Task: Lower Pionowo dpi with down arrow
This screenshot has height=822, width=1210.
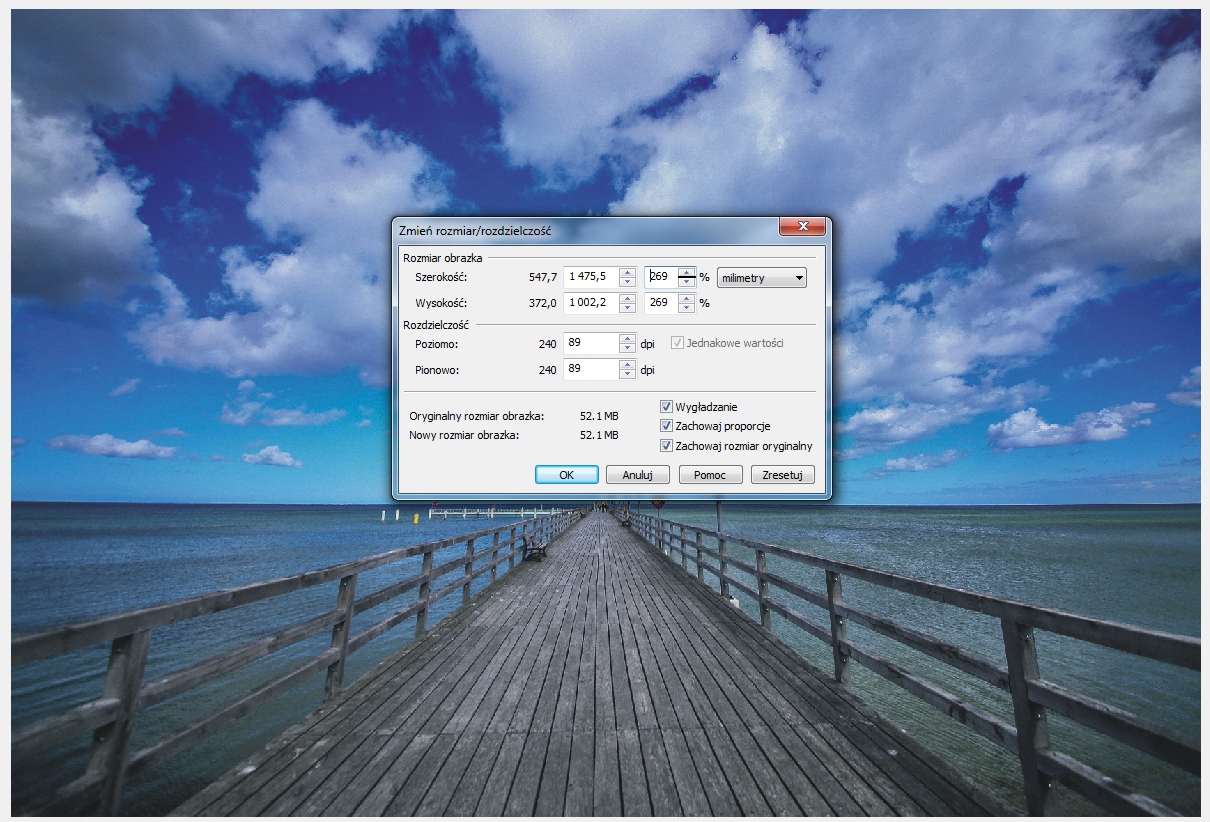Action: [627, 375]
